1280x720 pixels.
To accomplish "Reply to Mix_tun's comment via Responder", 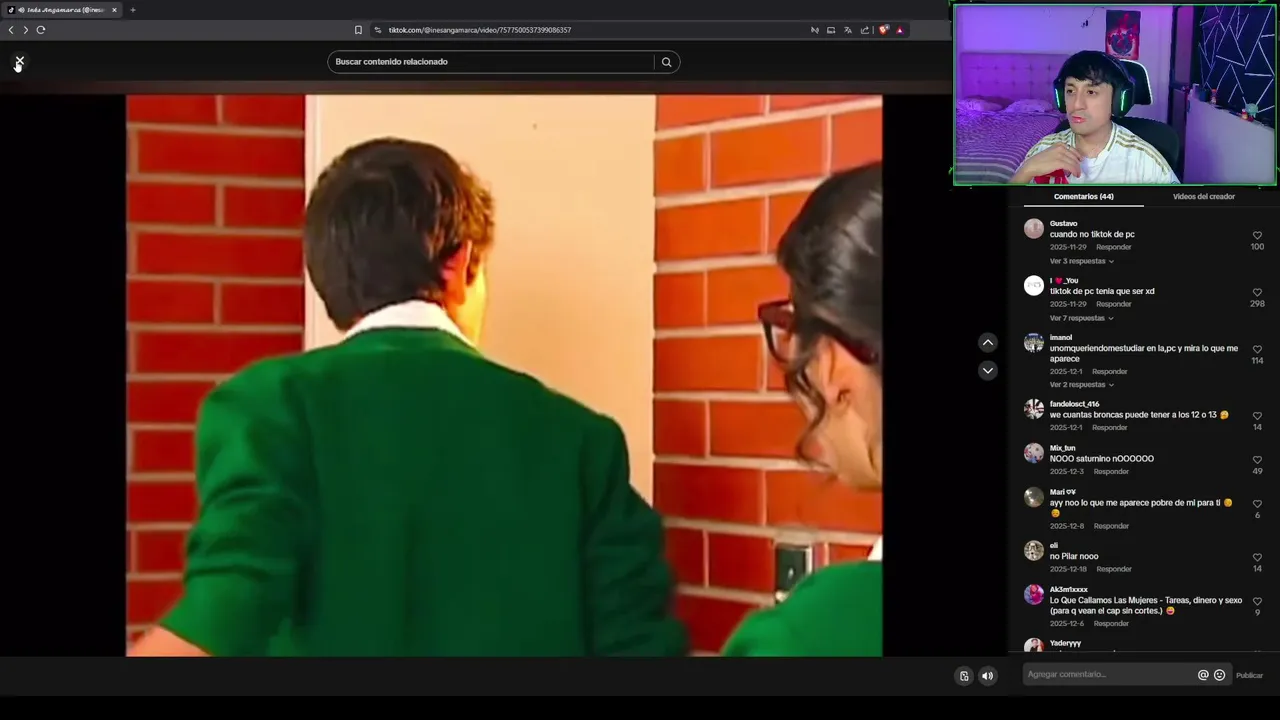I will (x=1111, y=471).
